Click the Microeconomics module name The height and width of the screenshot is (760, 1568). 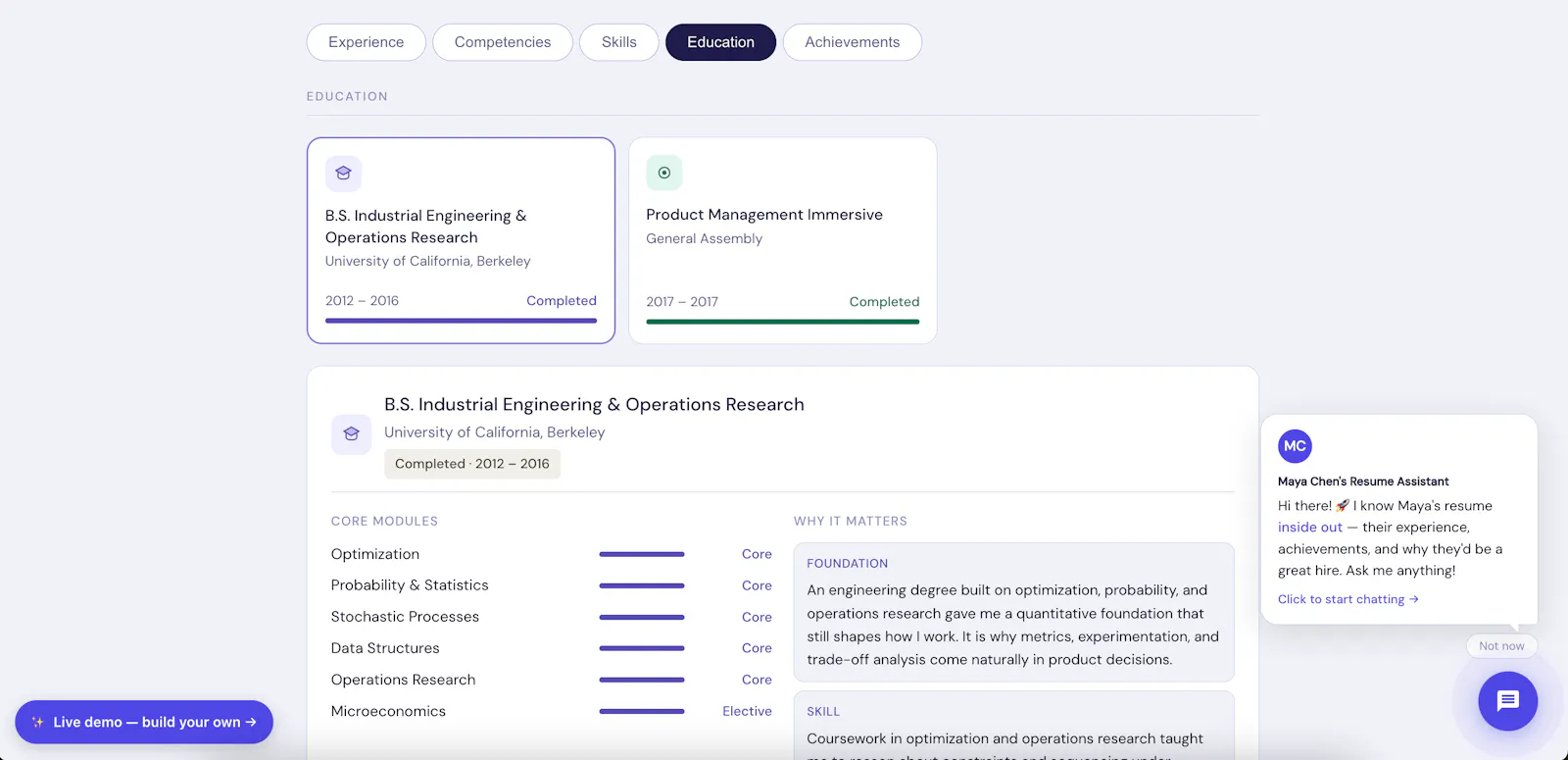point(388,711)
